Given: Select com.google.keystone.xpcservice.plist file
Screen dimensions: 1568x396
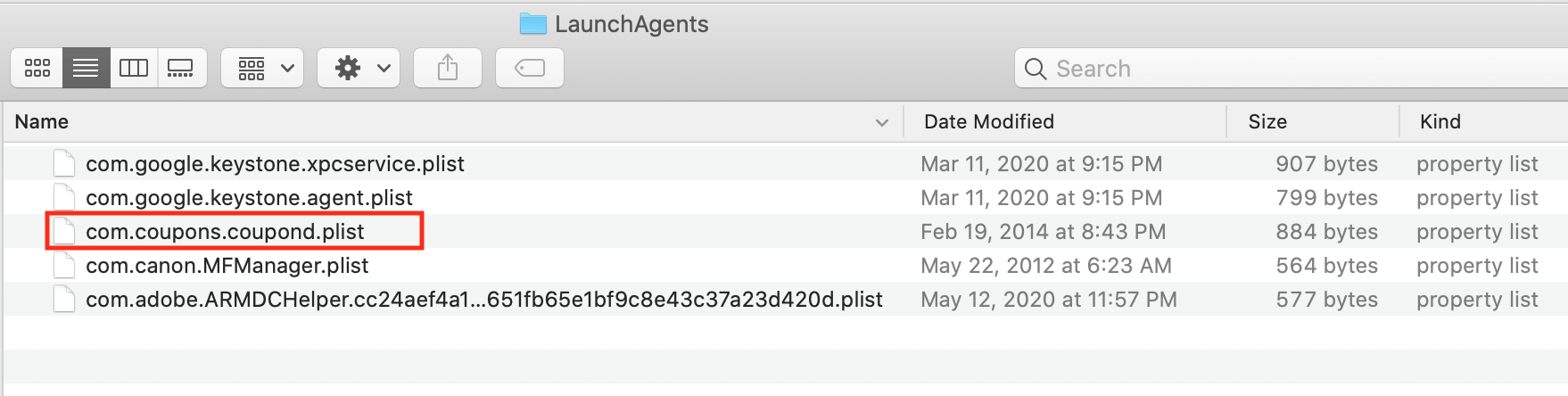Looking at the screenshot, I should click(x=275, y=164).
